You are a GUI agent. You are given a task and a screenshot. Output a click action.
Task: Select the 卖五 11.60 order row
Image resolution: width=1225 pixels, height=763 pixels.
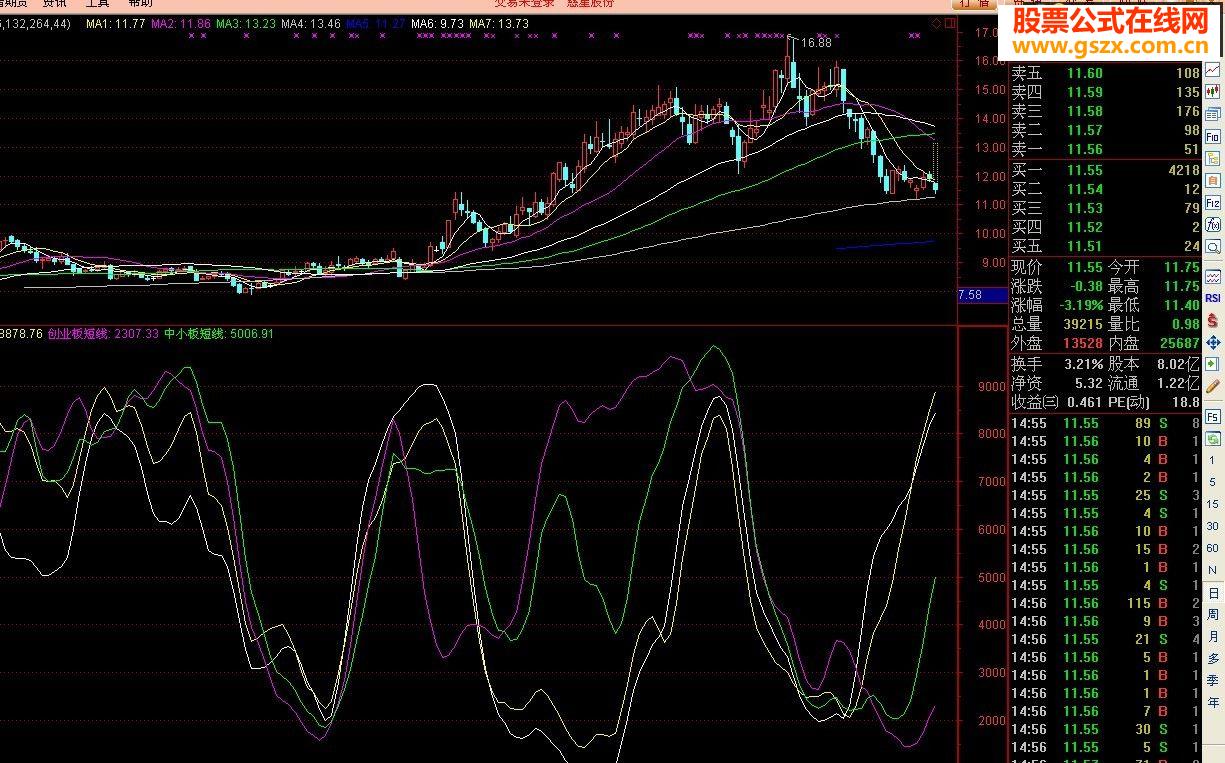[1105, 73]
